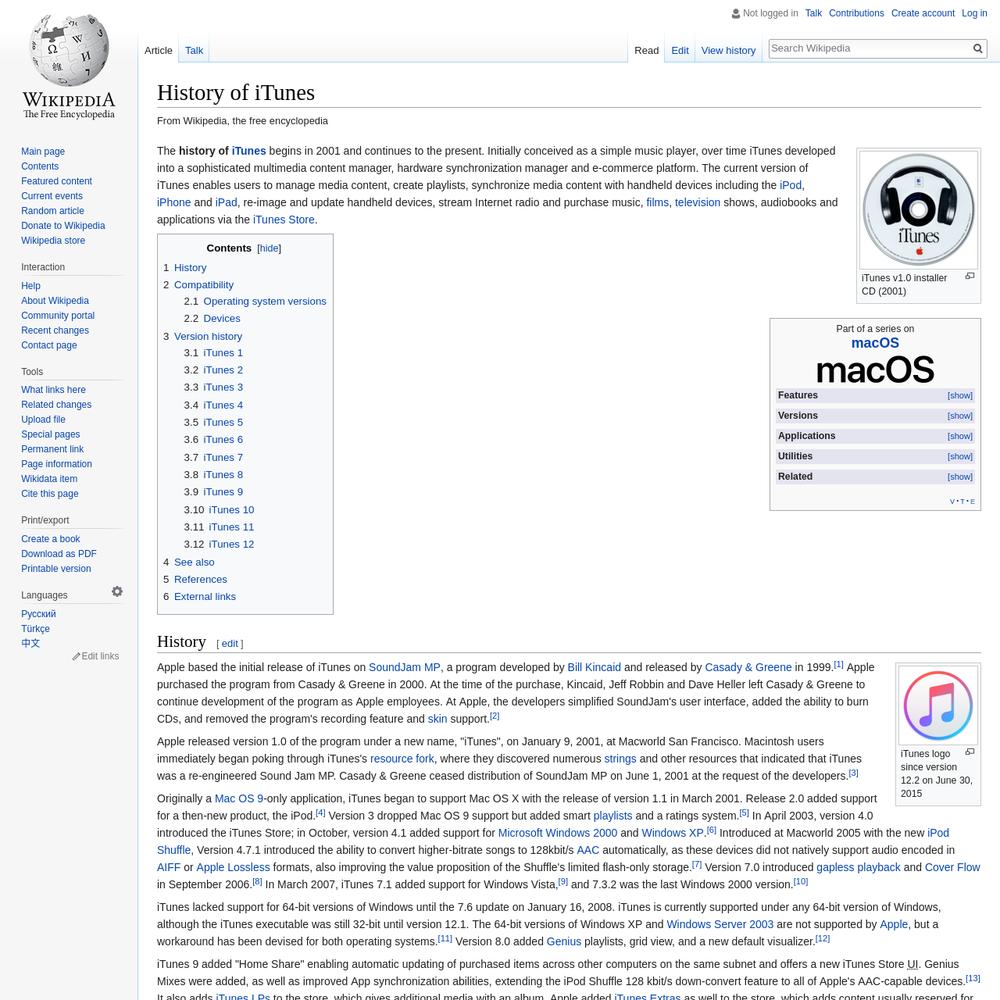Go to Random article

pyautogui.click(x=52, y=211)
